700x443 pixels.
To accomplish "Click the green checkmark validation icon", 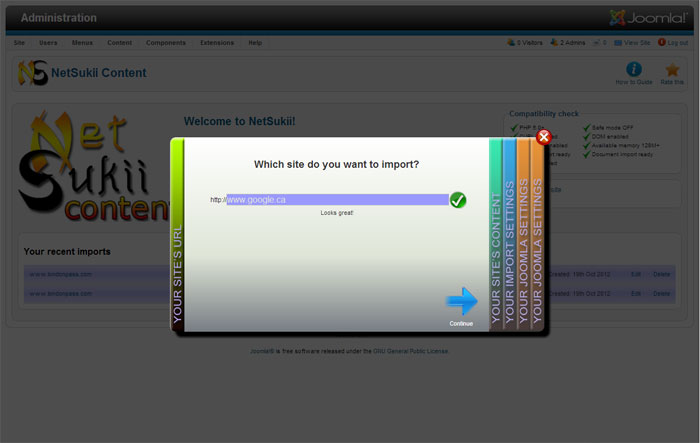I will click(458, 200).
